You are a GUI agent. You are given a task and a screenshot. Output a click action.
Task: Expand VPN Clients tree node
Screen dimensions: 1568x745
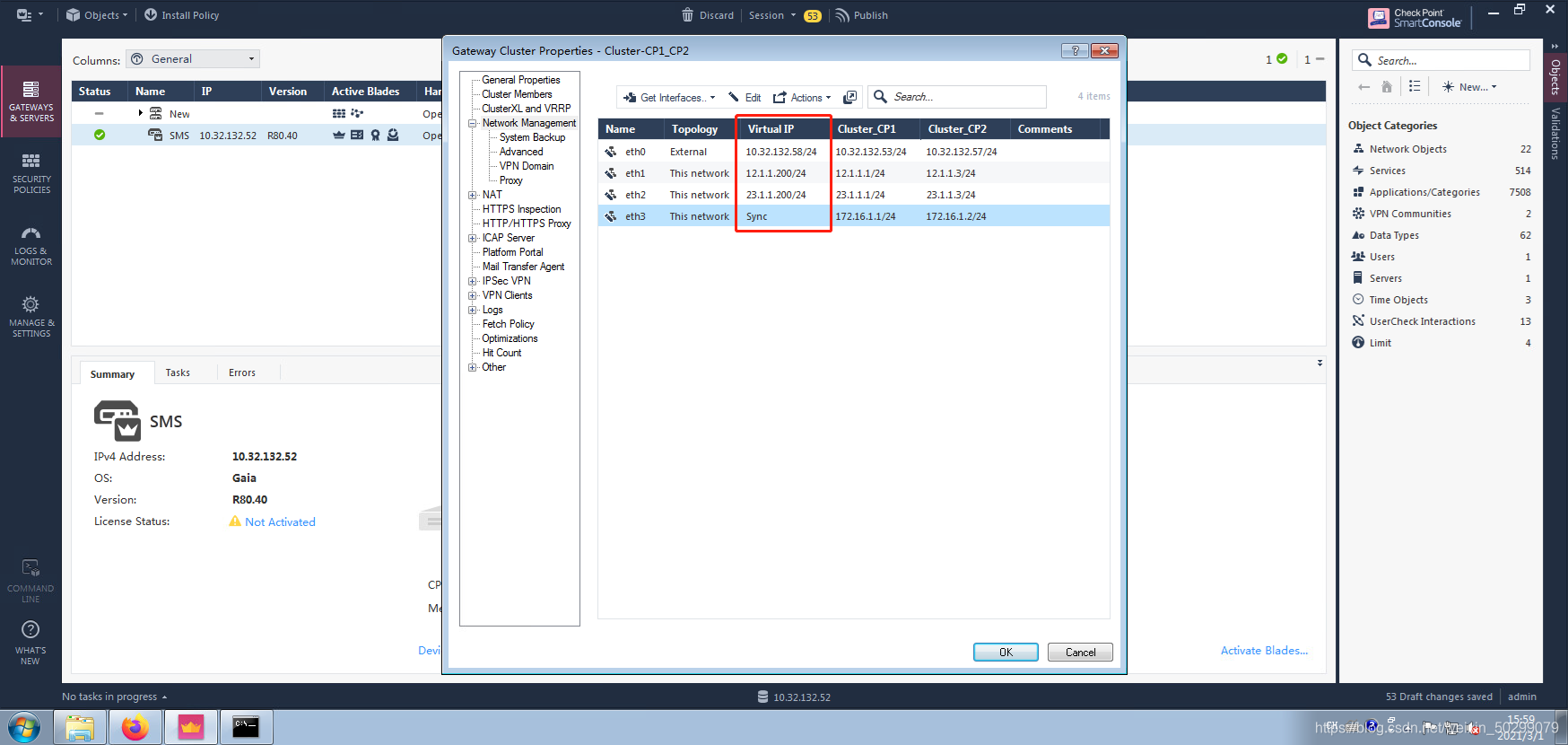coord(473,295)
